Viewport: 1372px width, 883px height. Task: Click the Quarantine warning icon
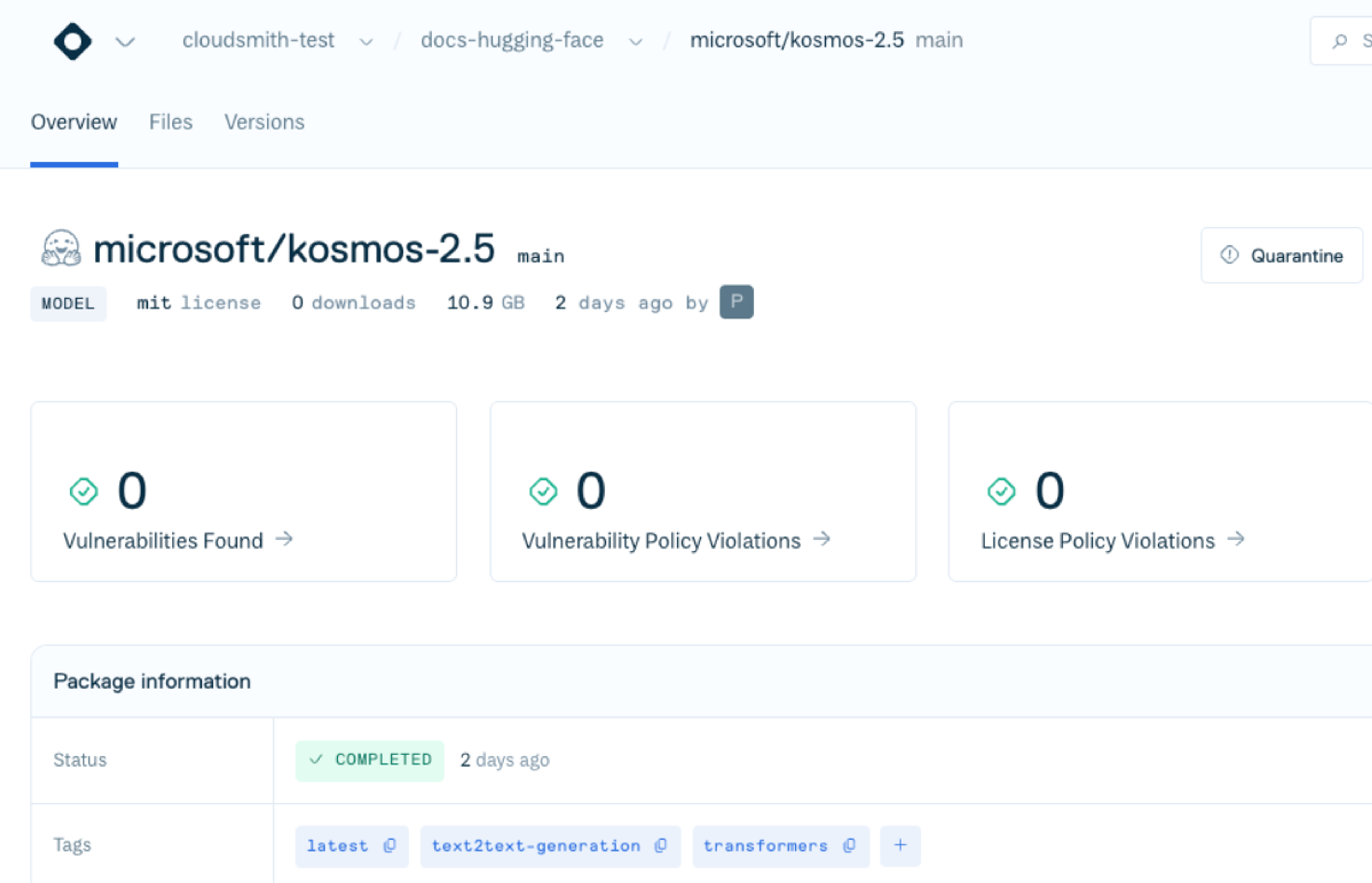pyautogui.click(x=1229, y=254)
